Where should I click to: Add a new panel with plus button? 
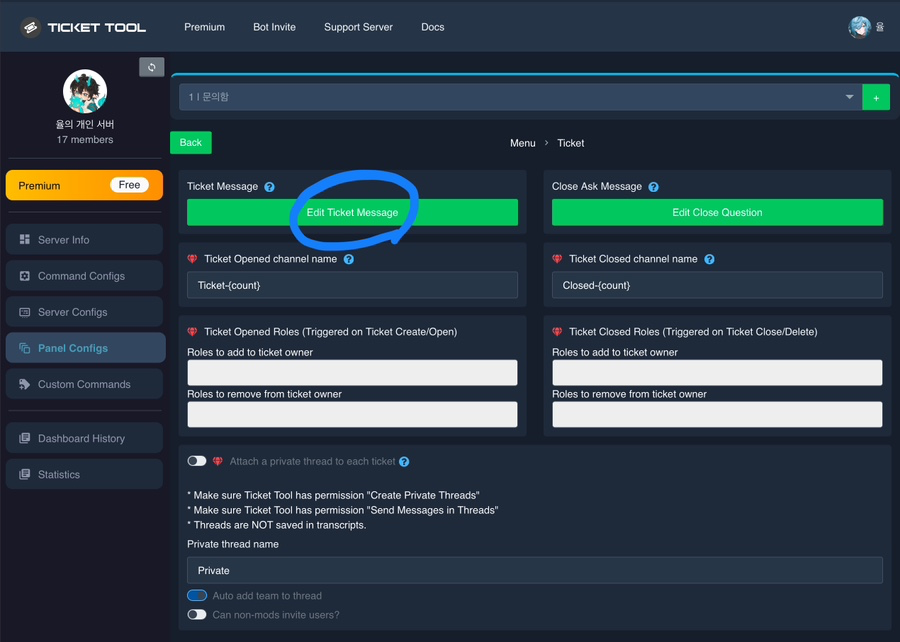click(x=876, y=98)
